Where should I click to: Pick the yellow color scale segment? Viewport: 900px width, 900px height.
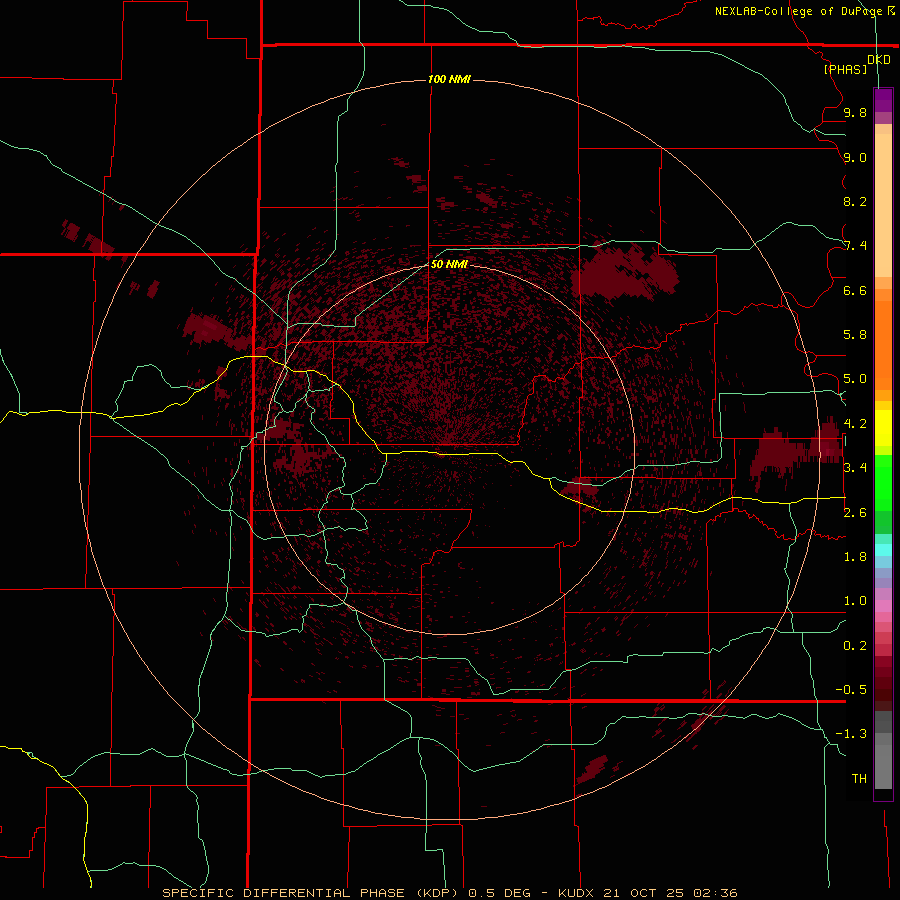click(883, 428)
